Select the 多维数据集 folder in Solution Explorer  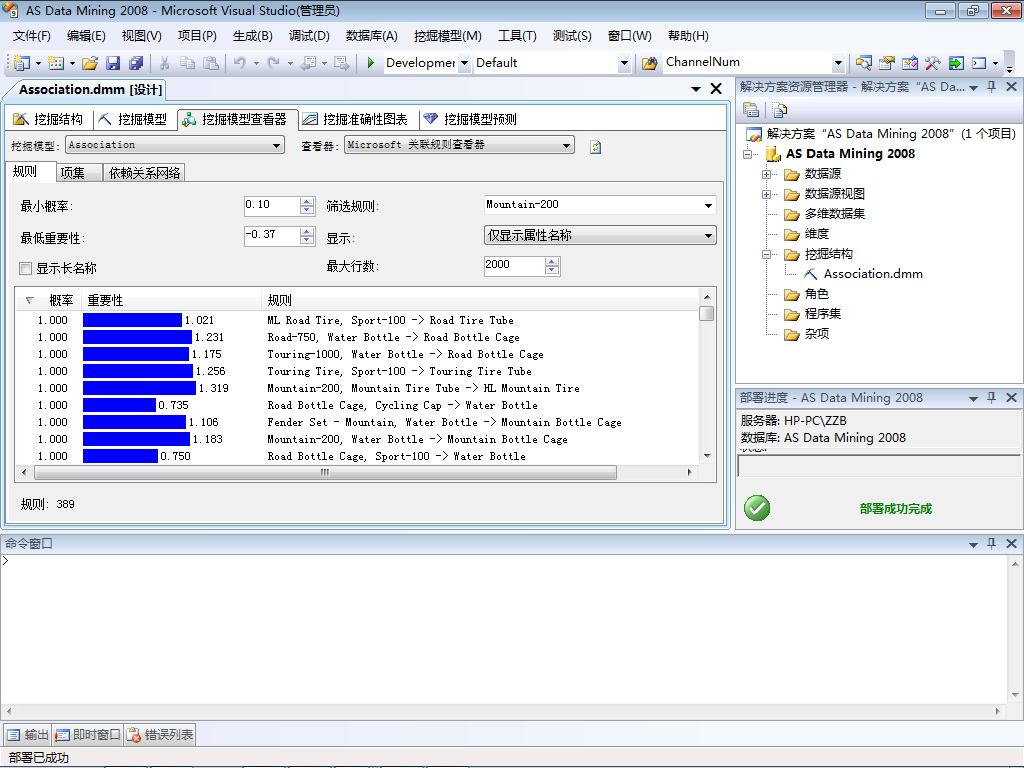[834, 214]
